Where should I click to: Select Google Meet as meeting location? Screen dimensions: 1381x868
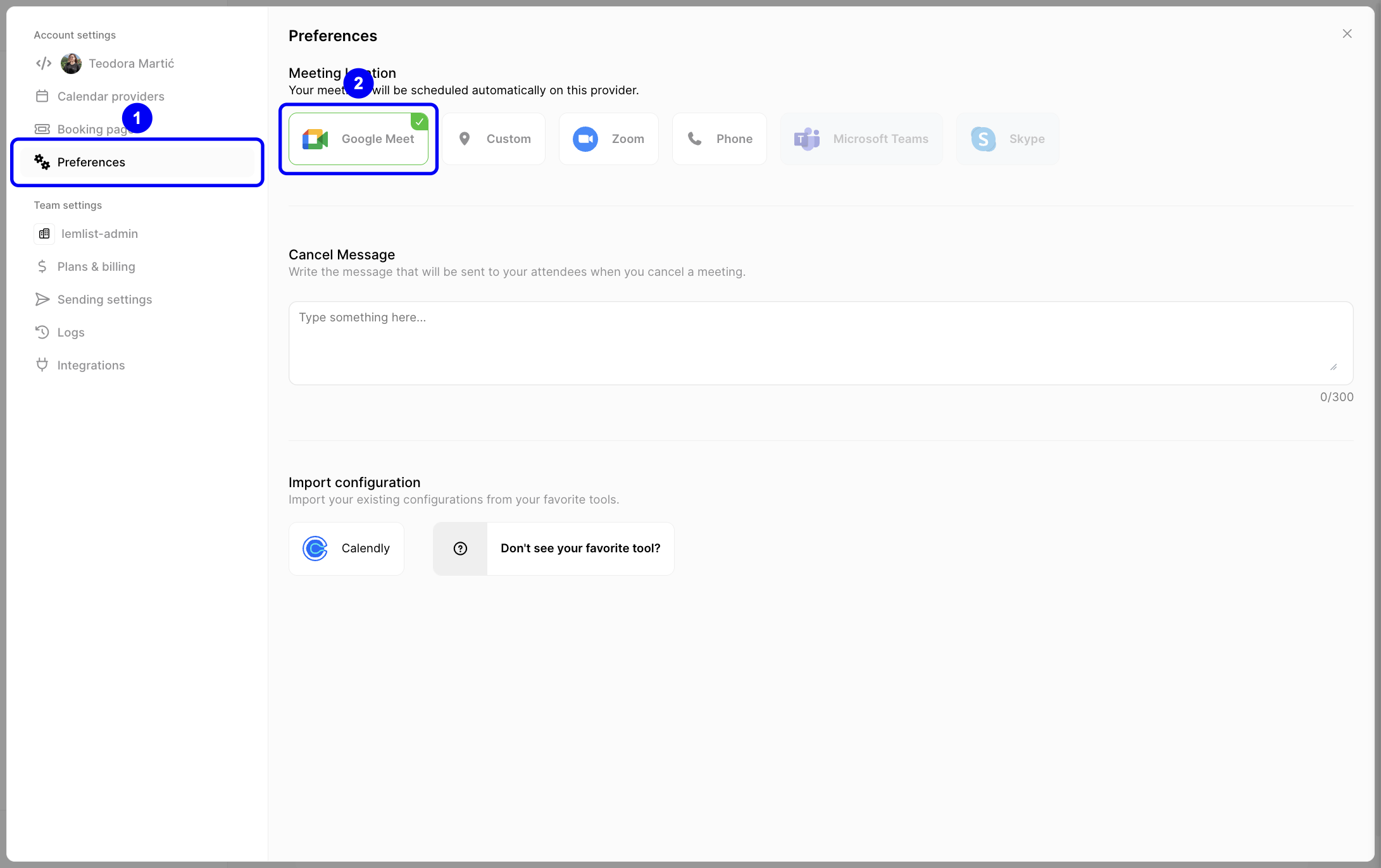[358, 139]
